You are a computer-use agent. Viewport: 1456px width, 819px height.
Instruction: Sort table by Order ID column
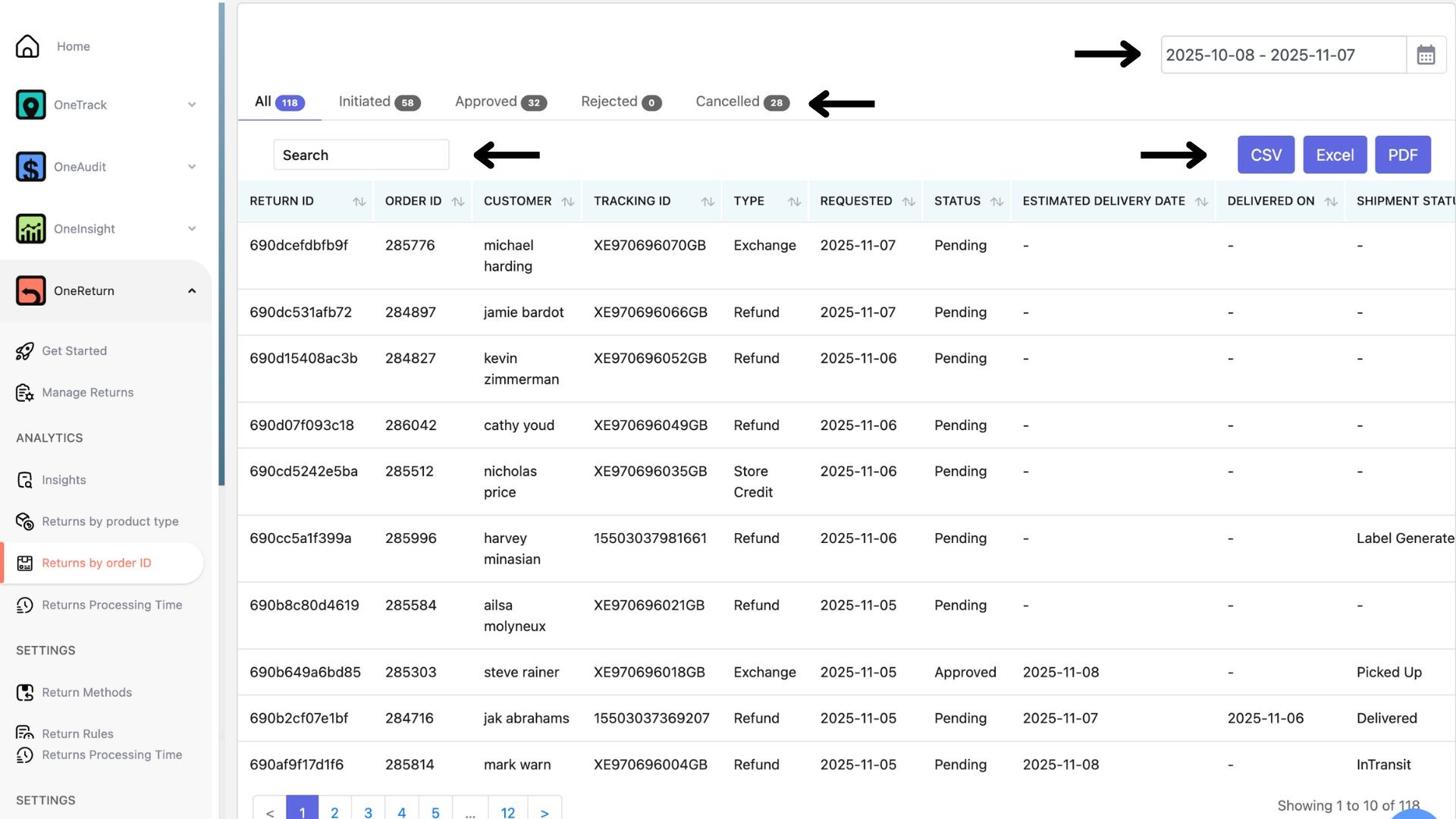tap(457, 202)
